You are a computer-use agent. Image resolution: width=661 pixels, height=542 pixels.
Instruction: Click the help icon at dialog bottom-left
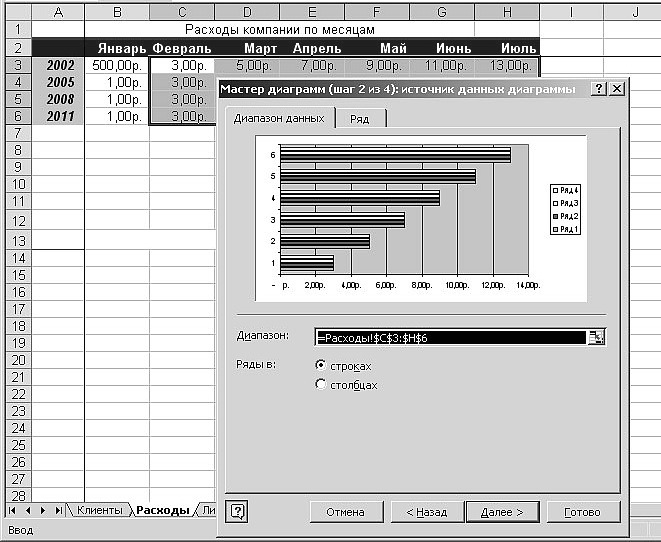pos(238,511)
